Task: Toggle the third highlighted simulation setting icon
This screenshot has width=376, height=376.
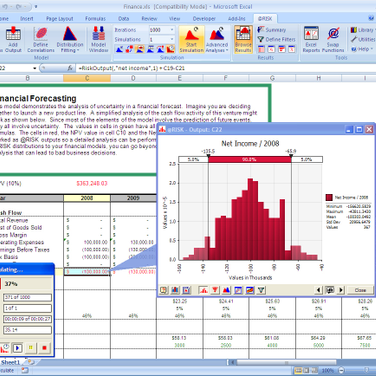Action: 140,49
